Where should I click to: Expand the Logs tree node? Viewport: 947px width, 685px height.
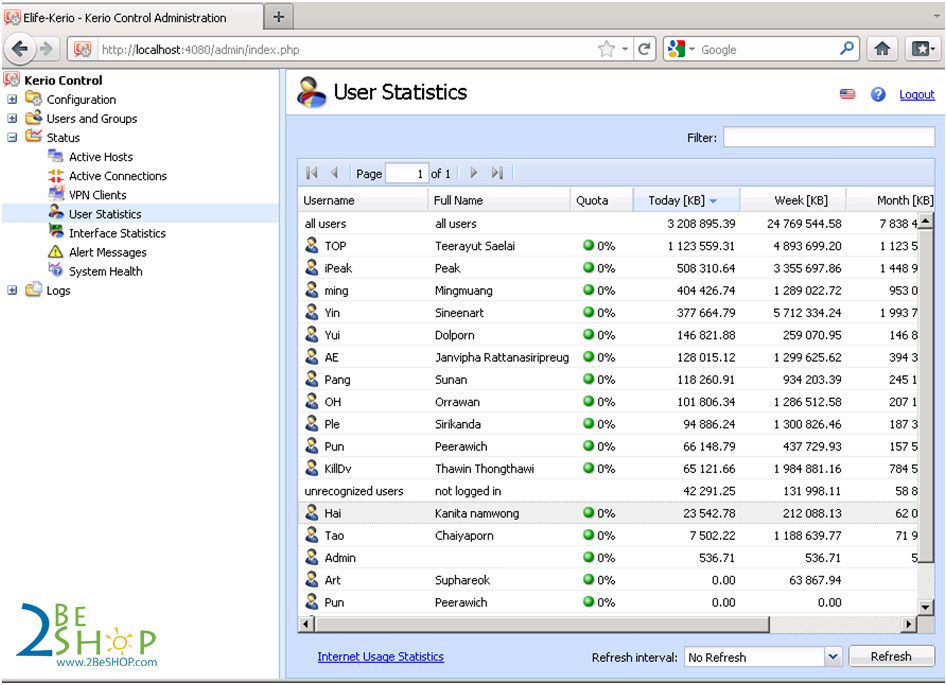coord(12,290)
